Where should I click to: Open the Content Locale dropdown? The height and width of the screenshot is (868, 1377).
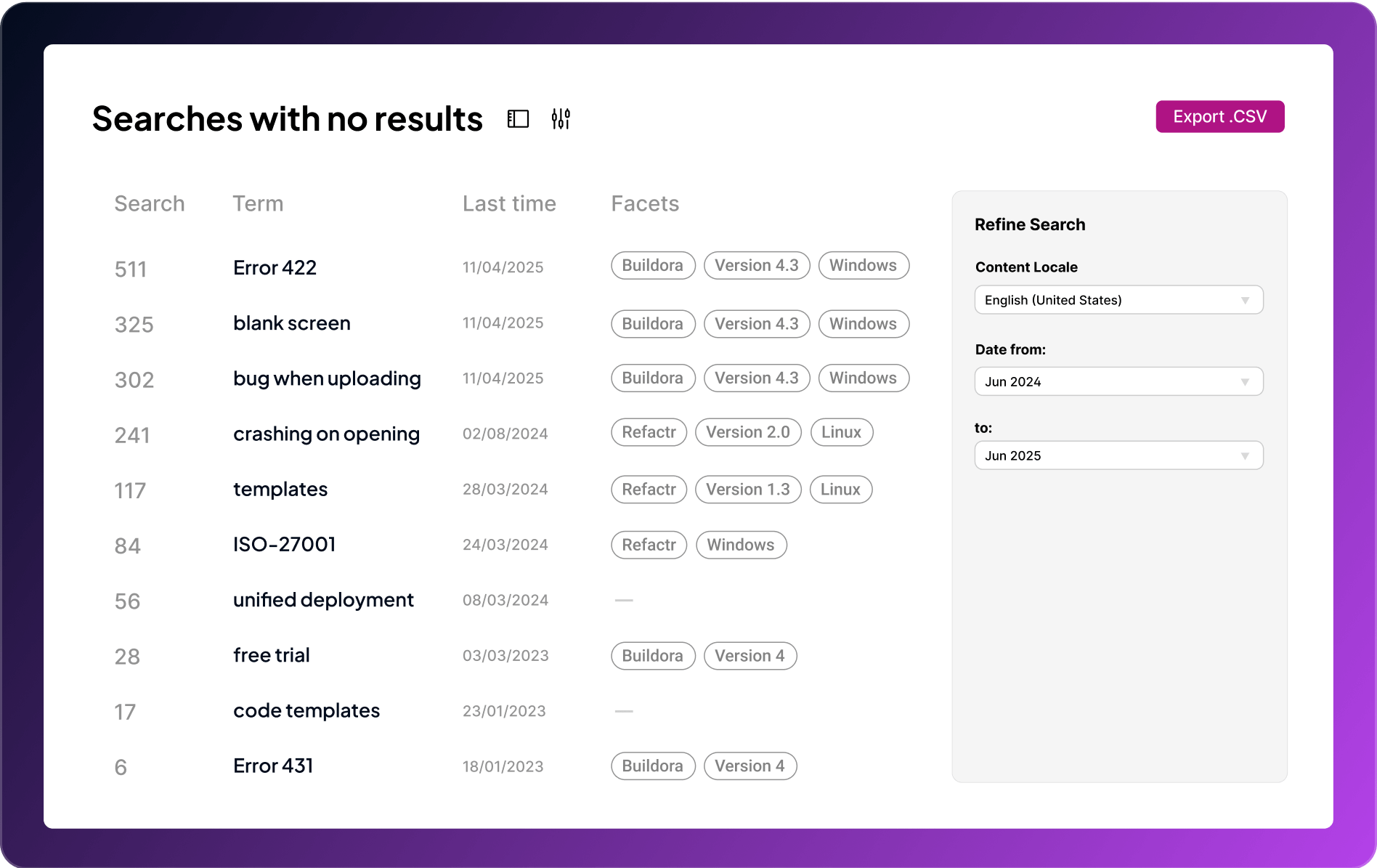pos(1118,300)
